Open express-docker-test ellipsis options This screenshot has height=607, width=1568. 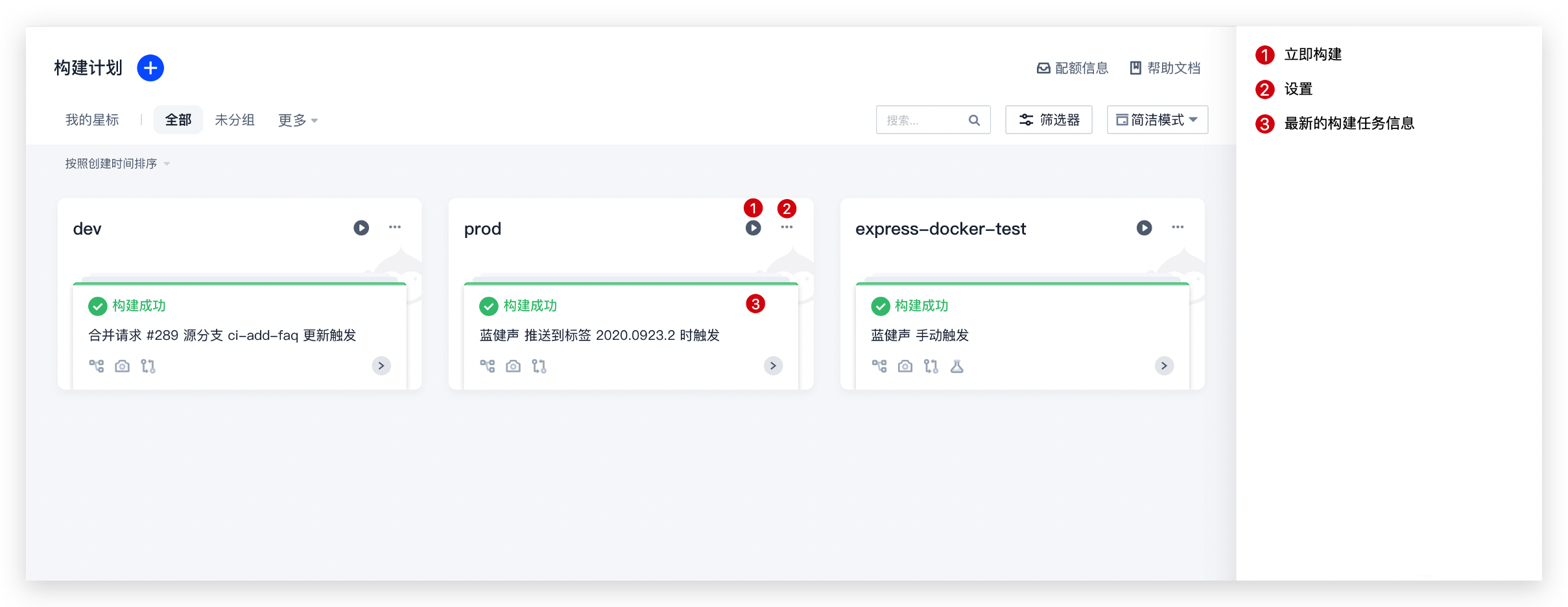click(1178, 227)
